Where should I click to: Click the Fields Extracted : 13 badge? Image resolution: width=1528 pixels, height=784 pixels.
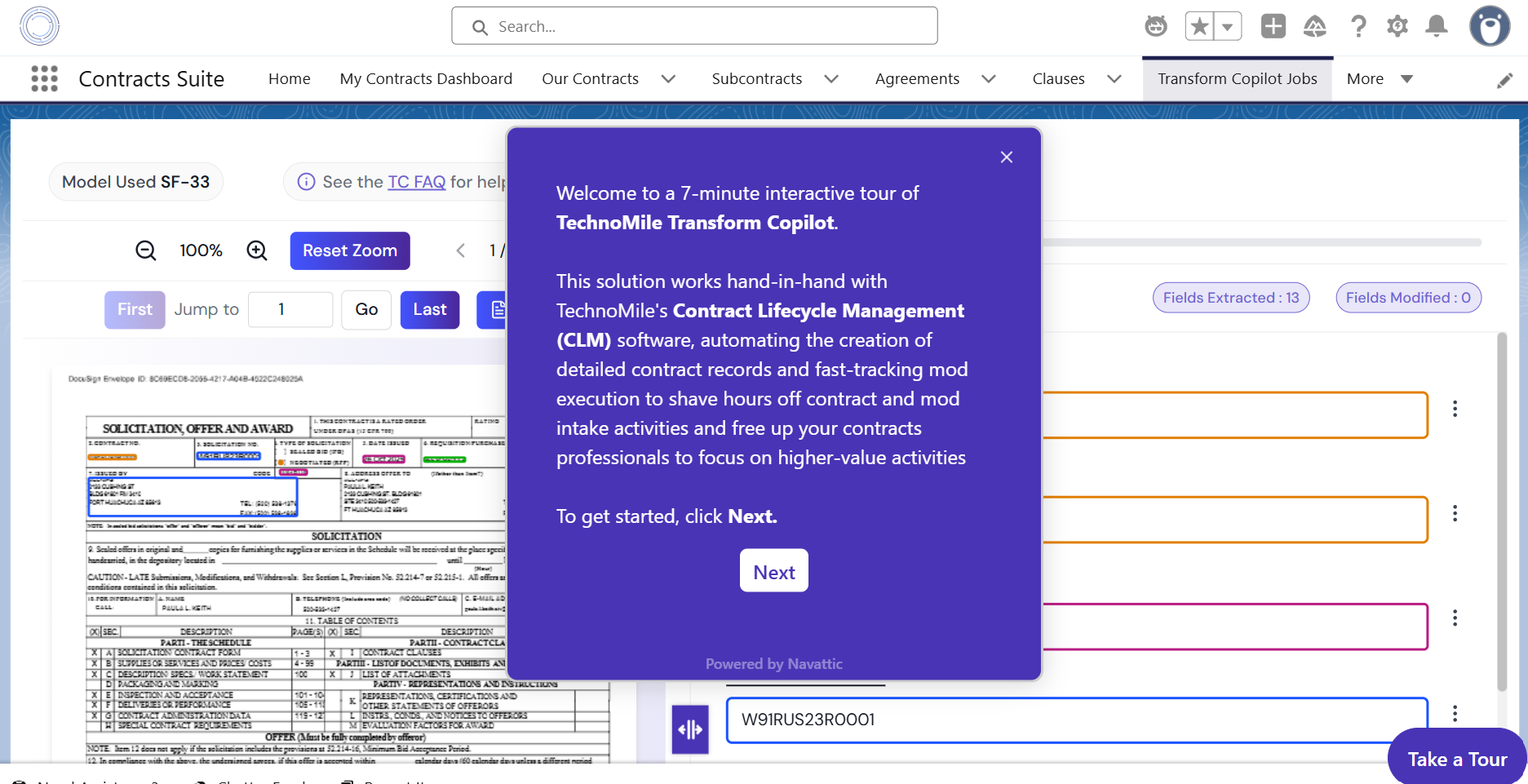1231,298
